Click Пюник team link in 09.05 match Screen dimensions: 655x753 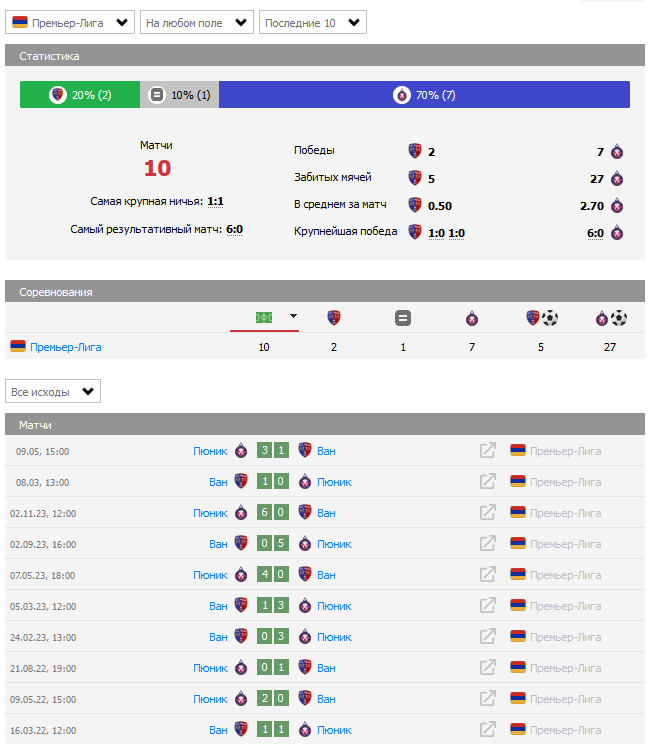[211, 451]
